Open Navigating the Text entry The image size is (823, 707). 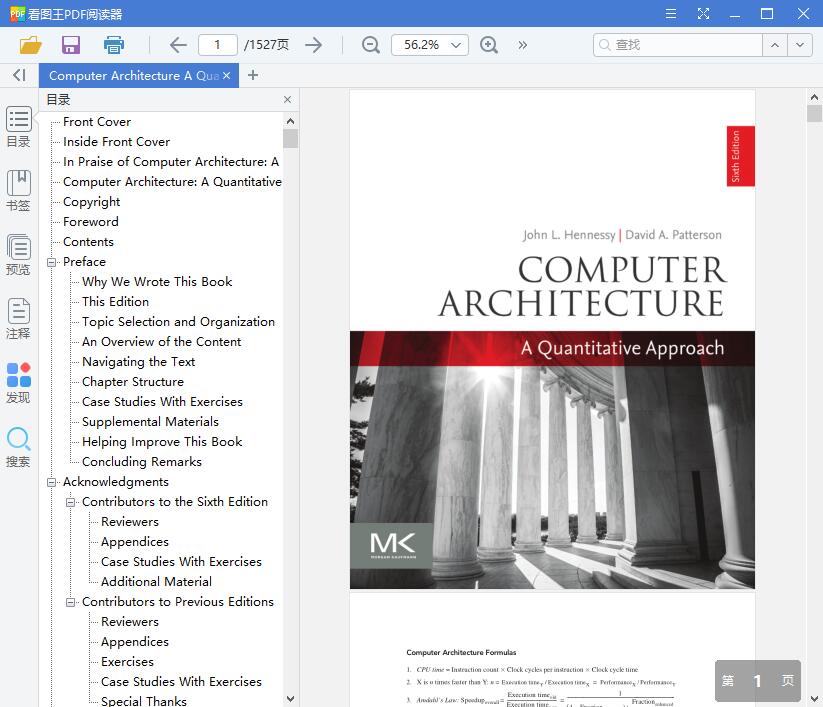coord(138,362)
